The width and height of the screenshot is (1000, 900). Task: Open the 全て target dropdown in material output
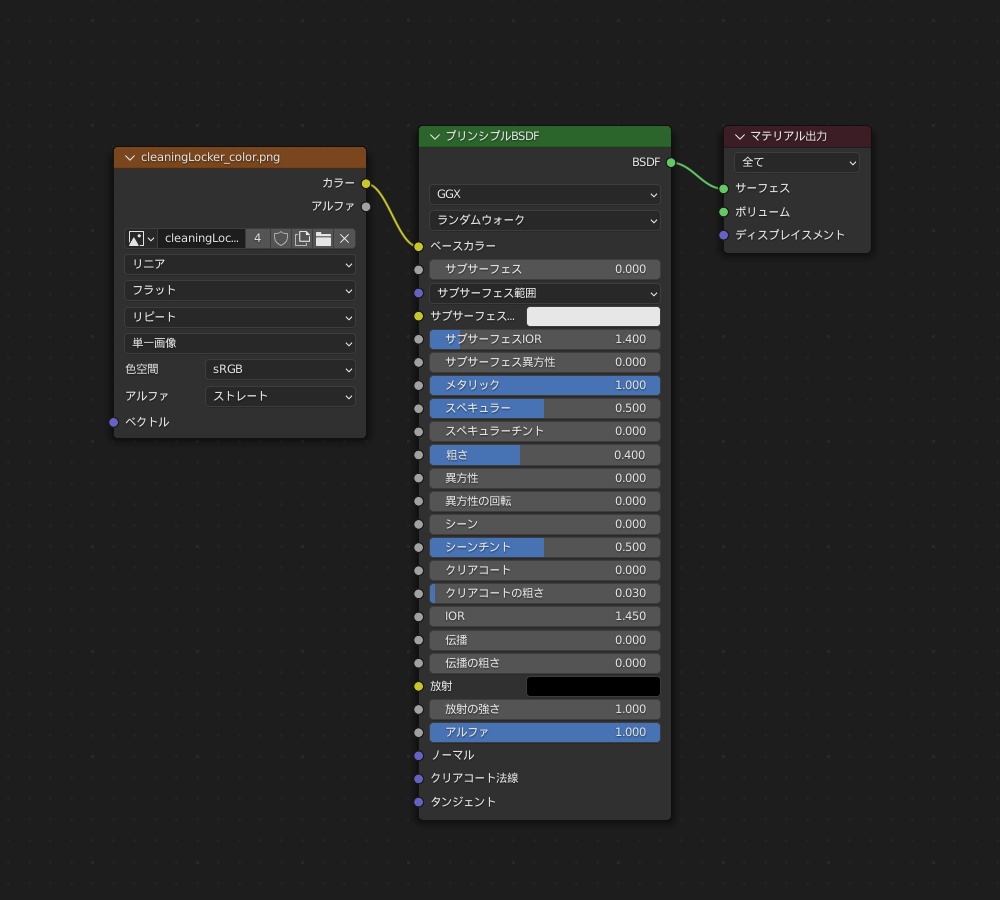tap(797, 162)
